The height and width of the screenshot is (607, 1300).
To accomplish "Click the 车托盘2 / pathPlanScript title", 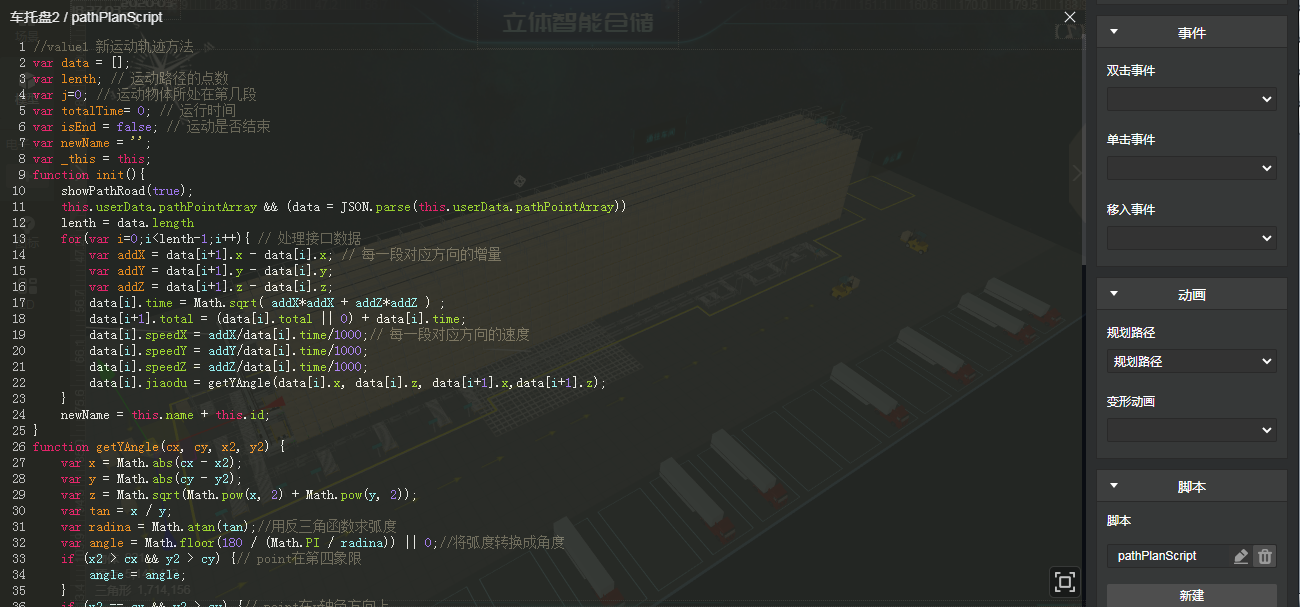I will pos(86,17).
